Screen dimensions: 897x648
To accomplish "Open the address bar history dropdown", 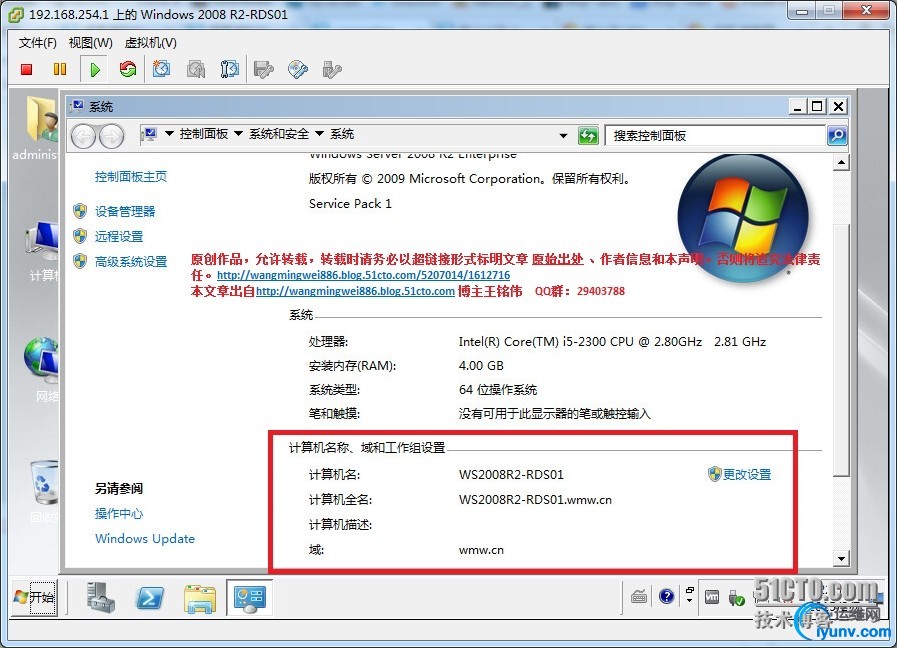I will pos(563,136).
